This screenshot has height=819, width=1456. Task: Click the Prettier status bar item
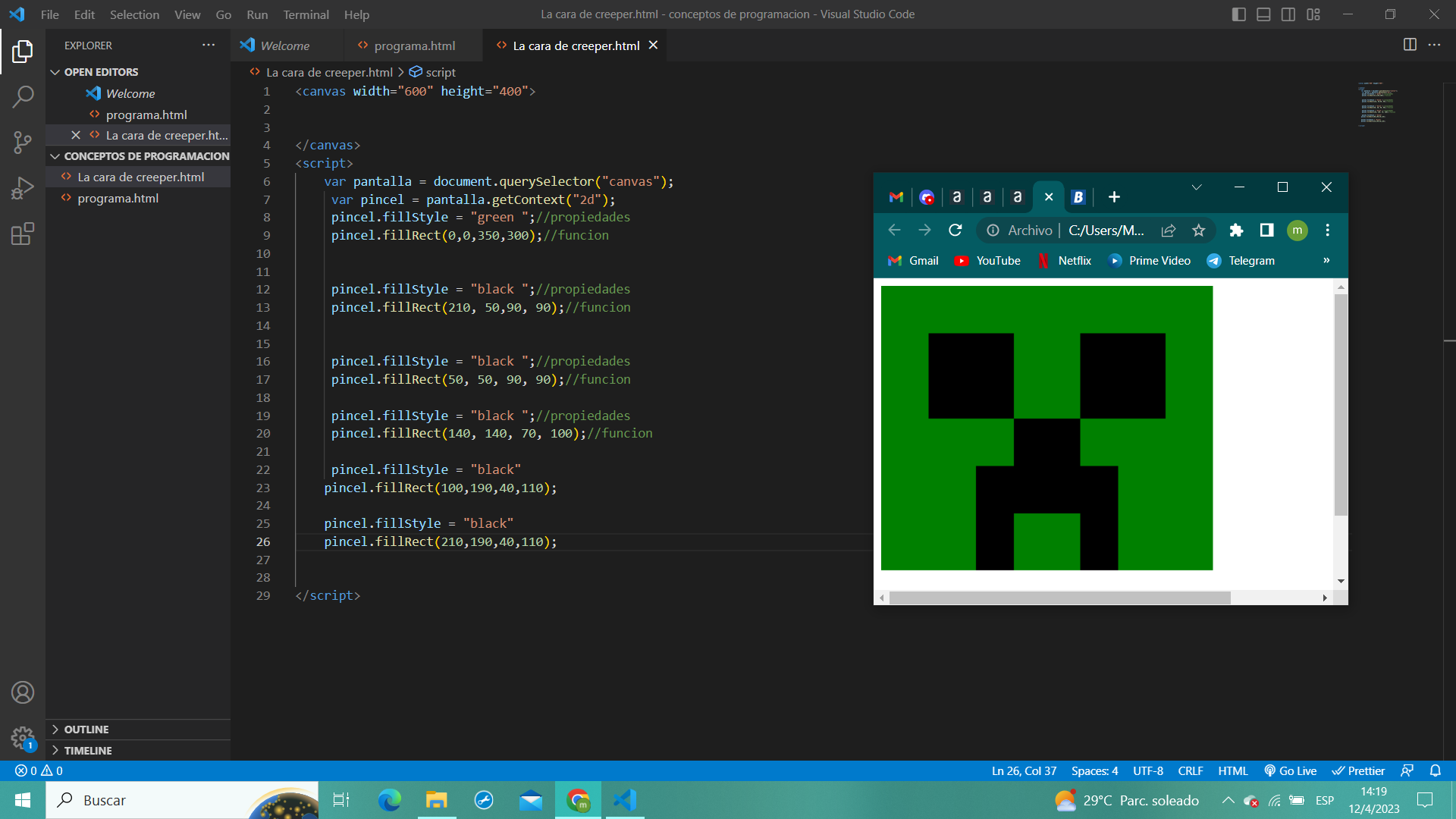pos(1358,770)
